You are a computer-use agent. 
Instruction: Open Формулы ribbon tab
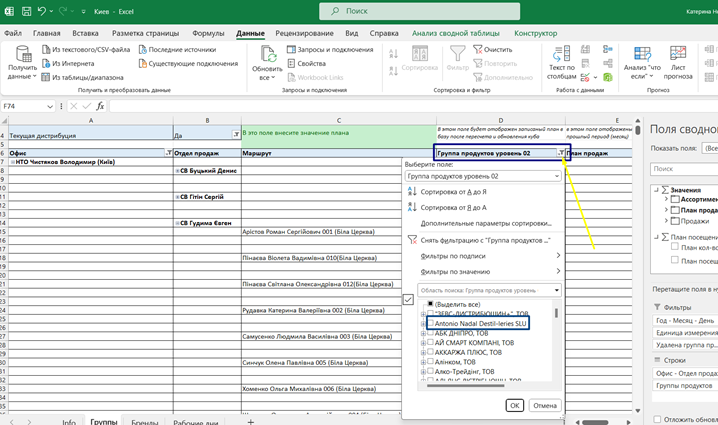point(208,33)
